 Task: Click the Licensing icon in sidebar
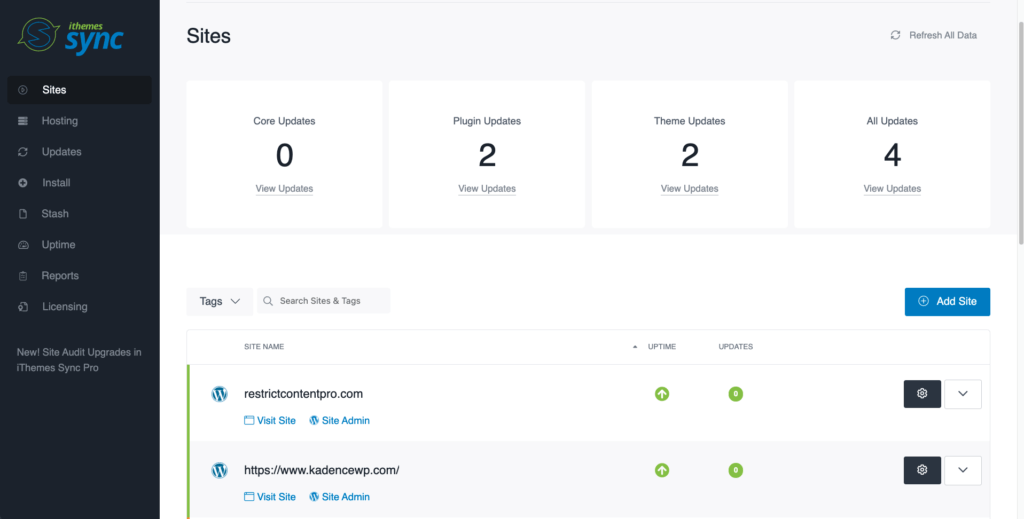pyautogui.click(x=23, y=307)
